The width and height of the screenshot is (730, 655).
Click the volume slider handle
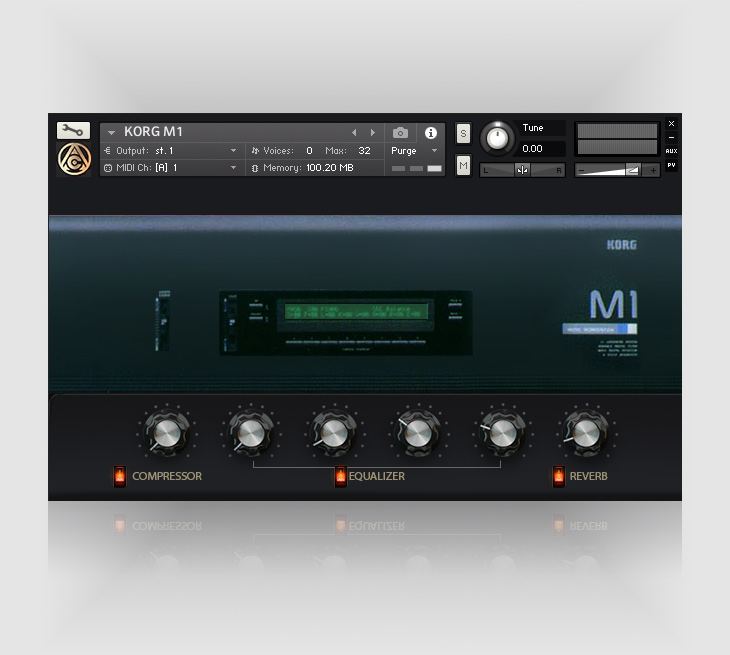pos(632,170)
